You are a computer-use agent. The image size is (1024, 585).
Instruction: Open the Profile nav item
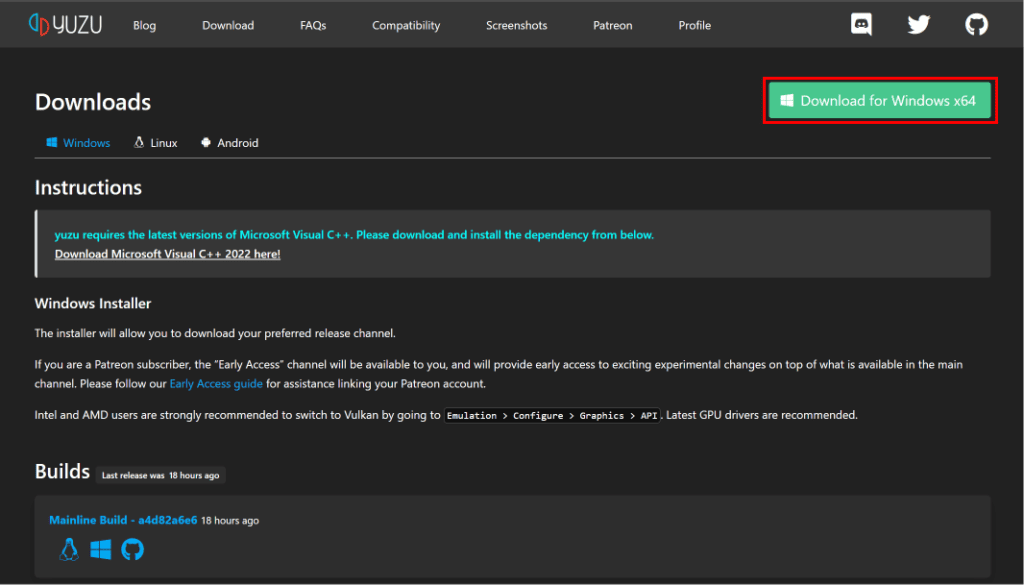point(694,25)
